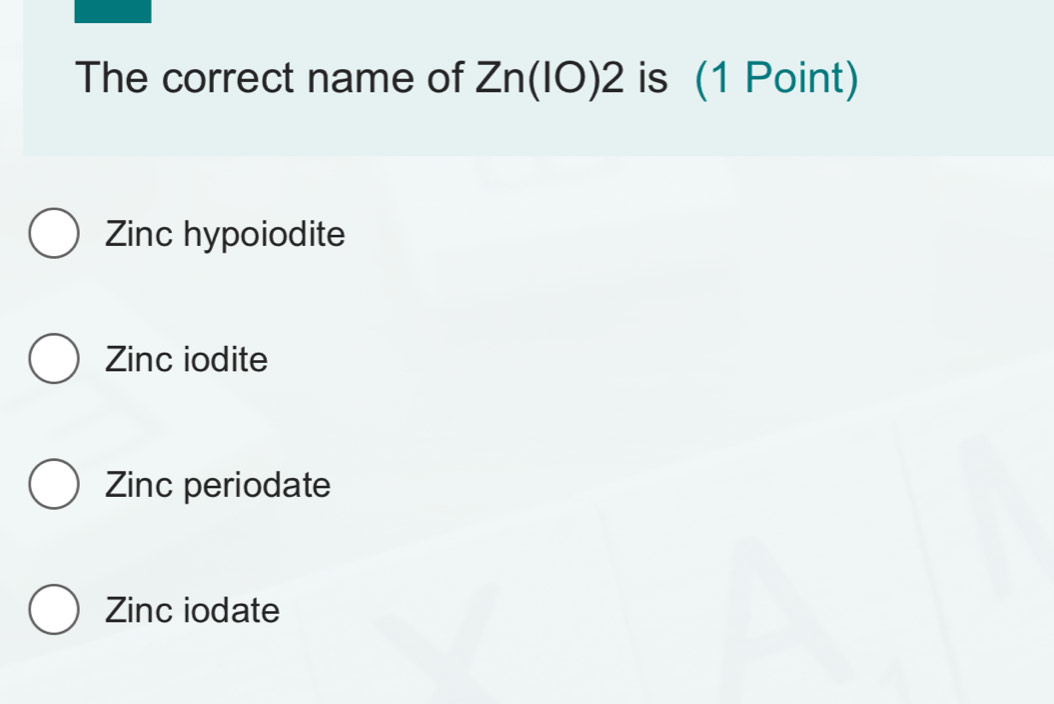The height and width of the screenshot is (704, 1054).
Task: Click the Zinc periodate answer label
Action: pos(217,486)
